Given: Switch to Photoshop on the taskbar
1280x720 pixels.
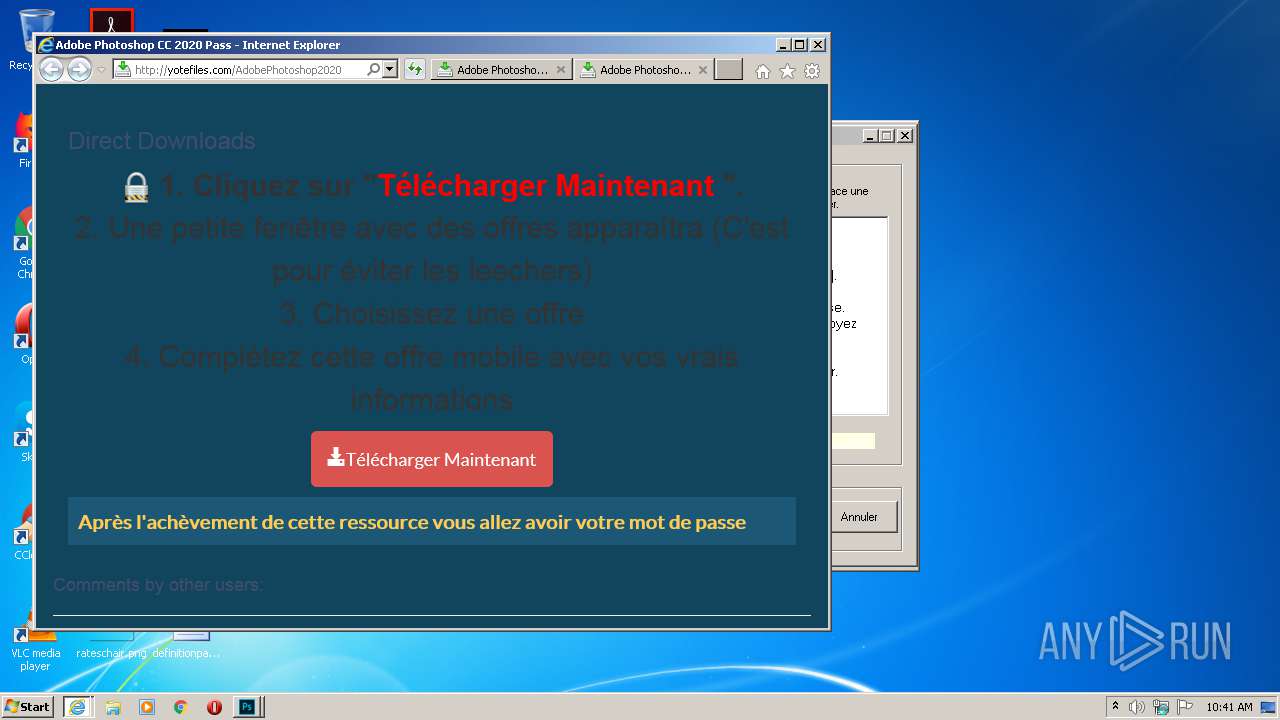Looking at the screenshot, I should pyautogui.click(x=247, y=707).
